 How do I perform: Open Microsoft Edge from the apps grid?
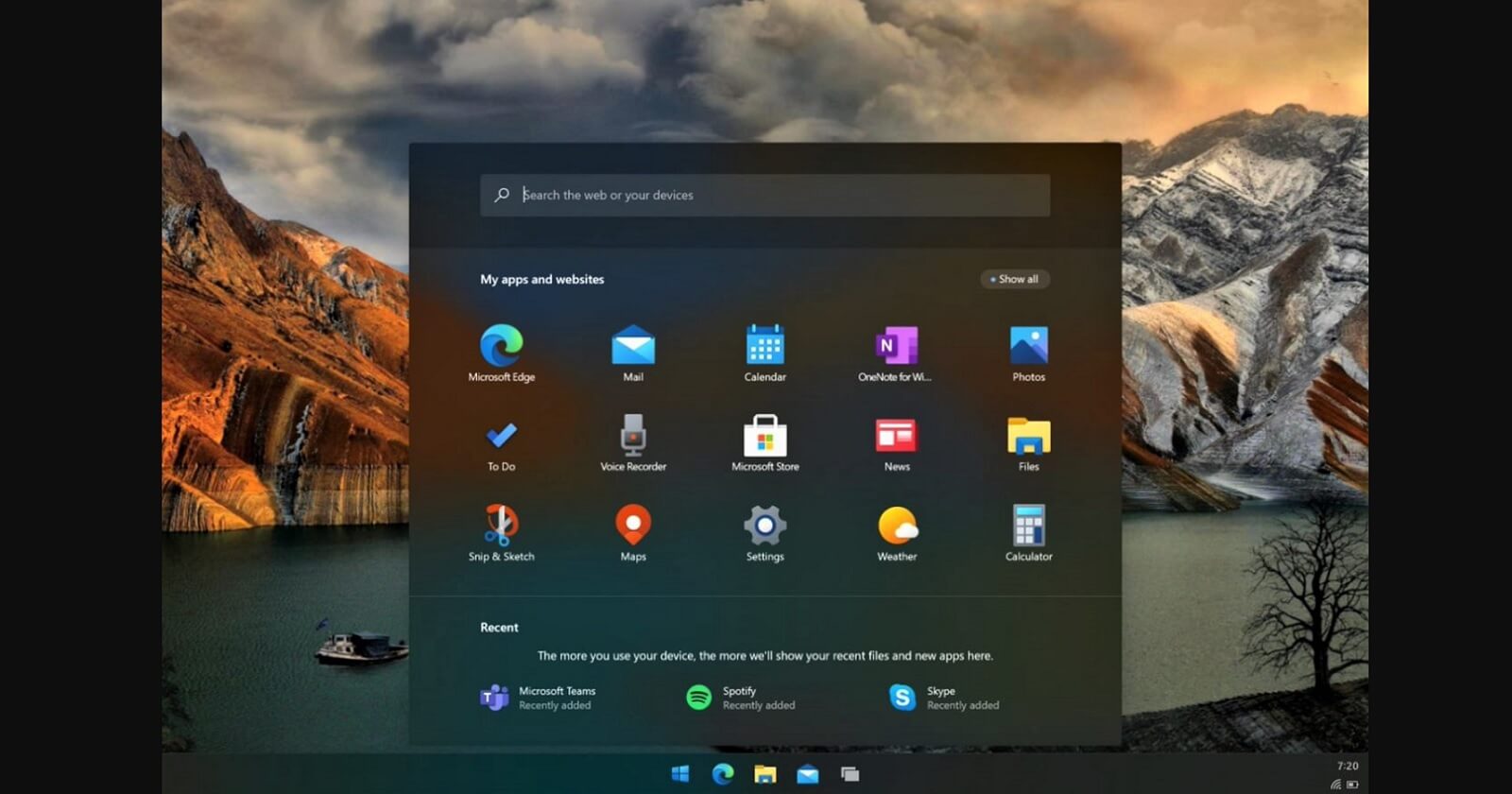[501, 352]
